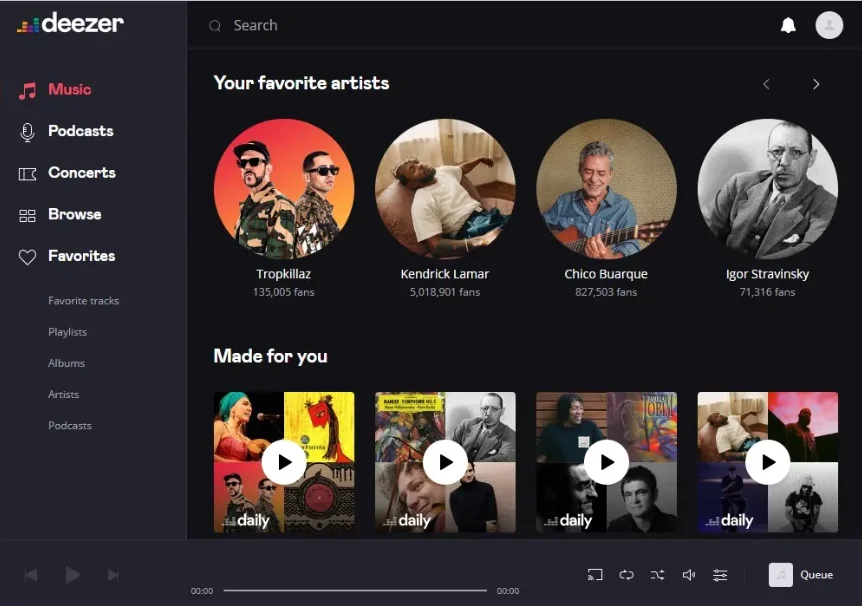Play the daily mix with Jobim cover
This screenshot has width=862, height=607.
pos(606,462)
